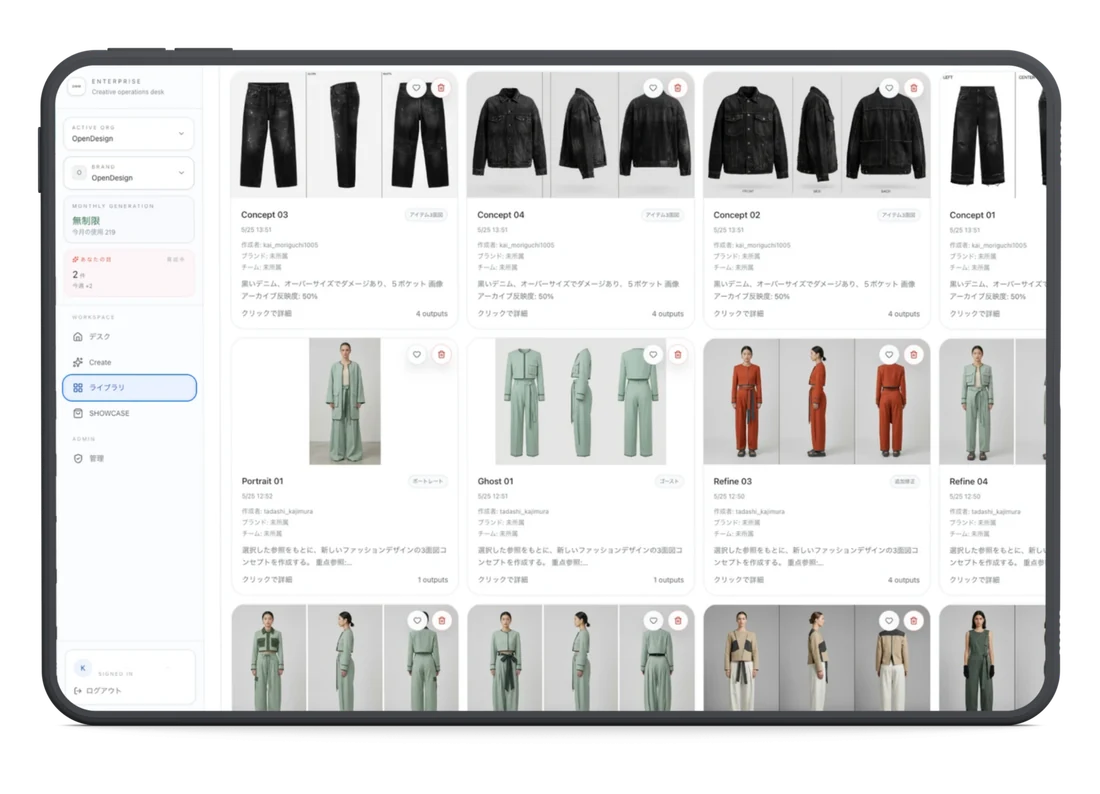Click the Monthly Generation 無制限 panel
Screen dimensions: 1100x794
[129, 220]
